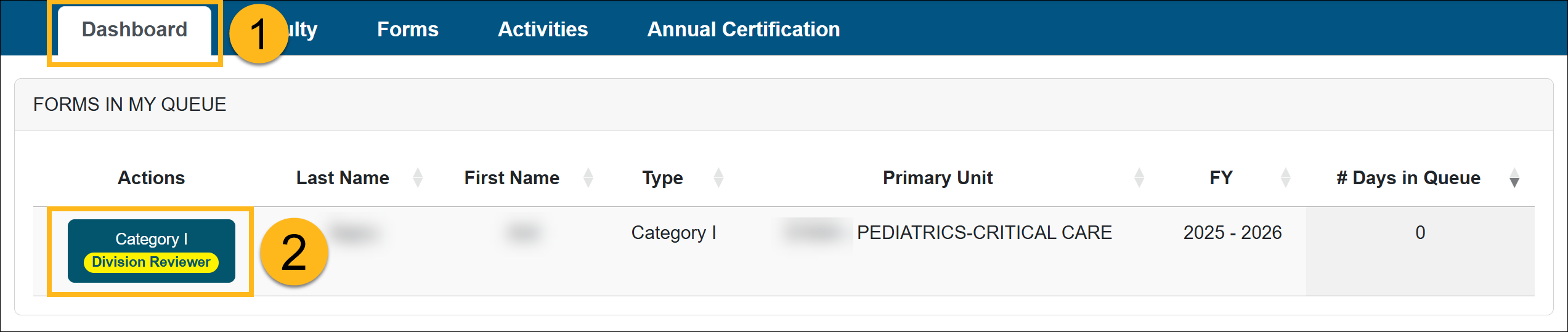Sort by Type column arrows icon
This screenshot has width=1568, height=332.
coord(718,178)
